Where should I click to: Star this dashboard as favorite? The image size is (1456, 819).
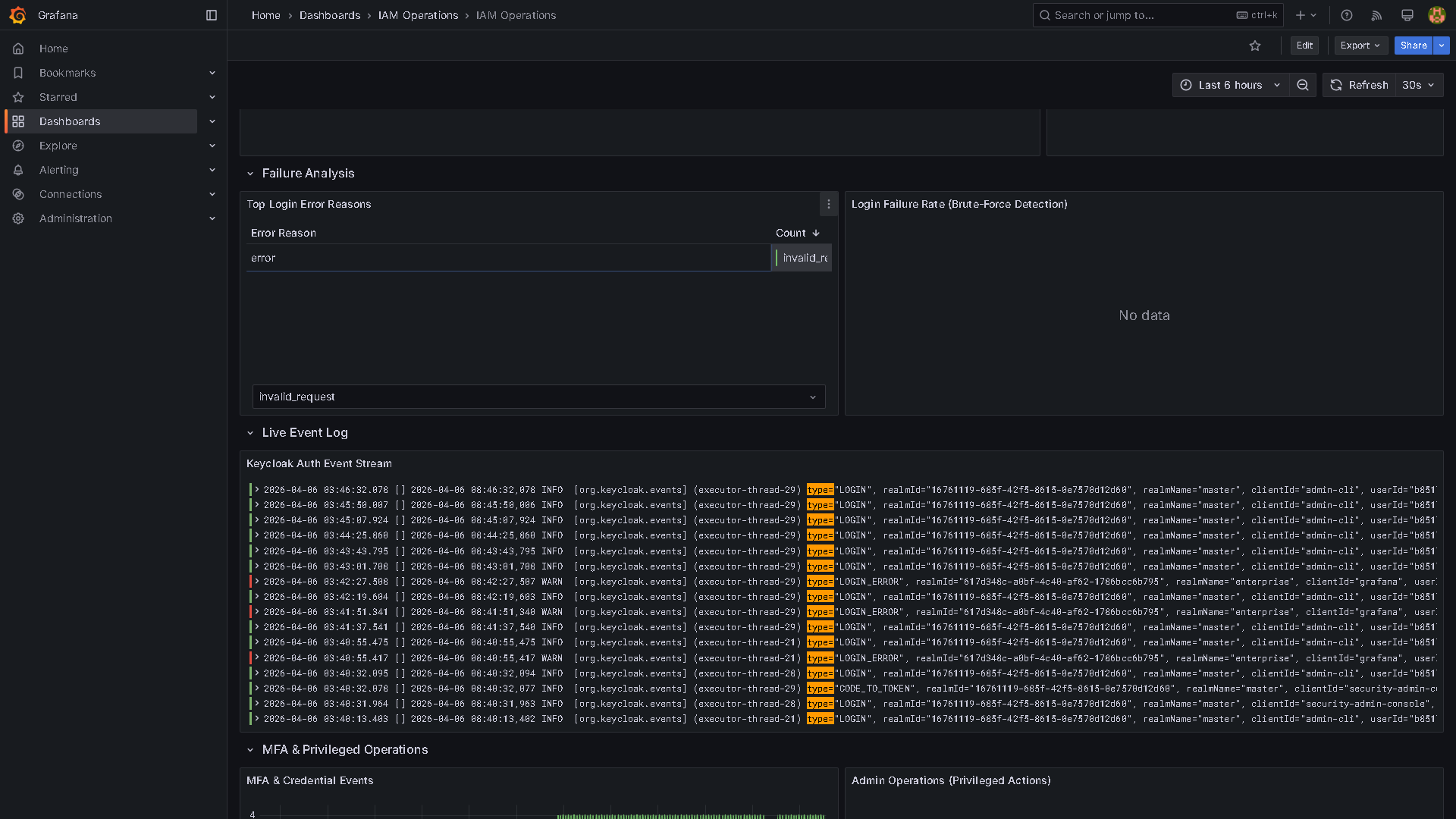pyautogui.click(x=1255, y=45)
